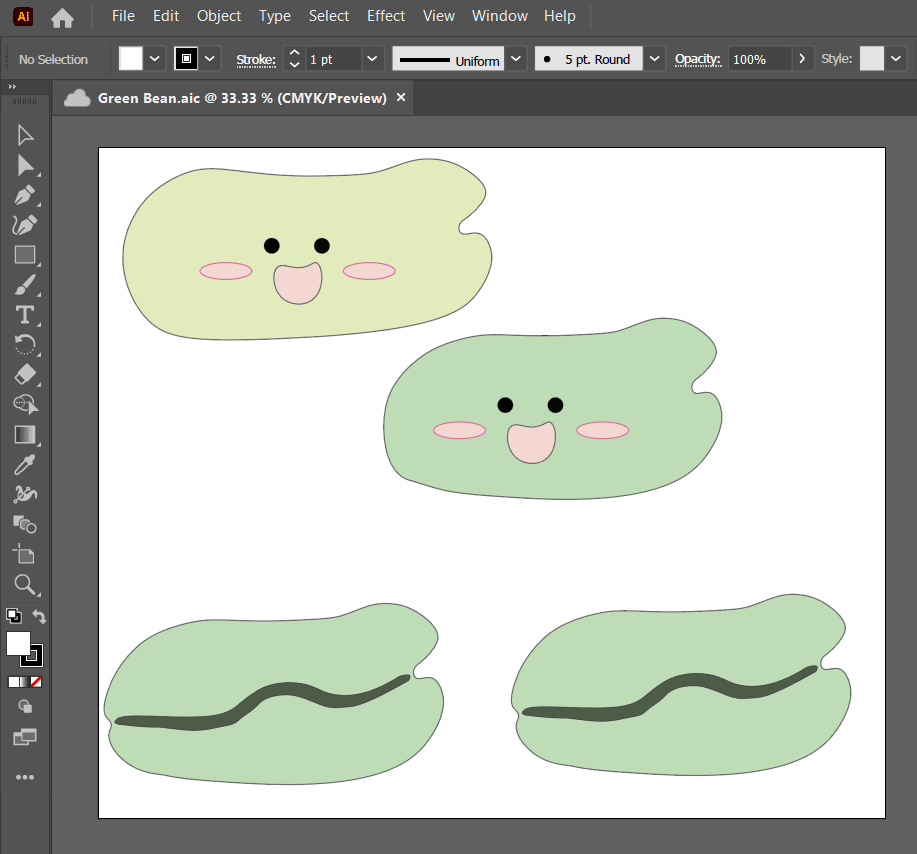Open the drawing mode selector
Image resolution: width=917 pixels, height=854 pixels.
[x=25, y=707]
